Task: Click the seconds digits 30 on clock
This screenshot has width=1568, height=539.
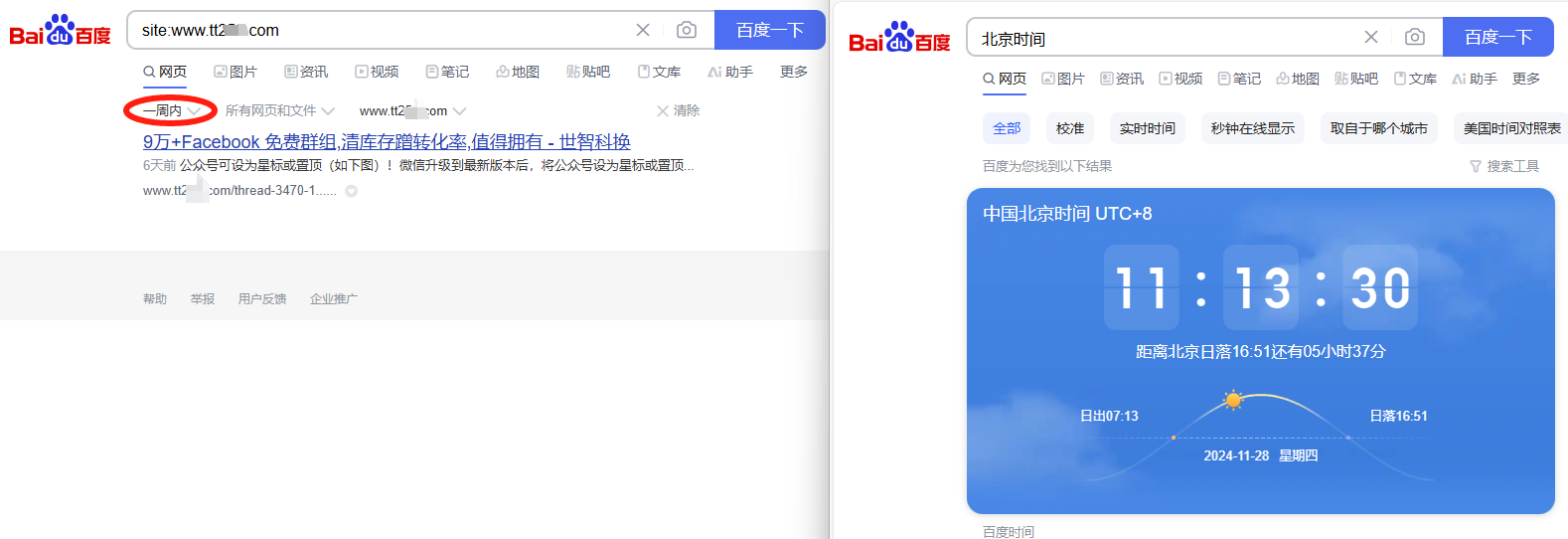Action: click(x=1380, y=287)
